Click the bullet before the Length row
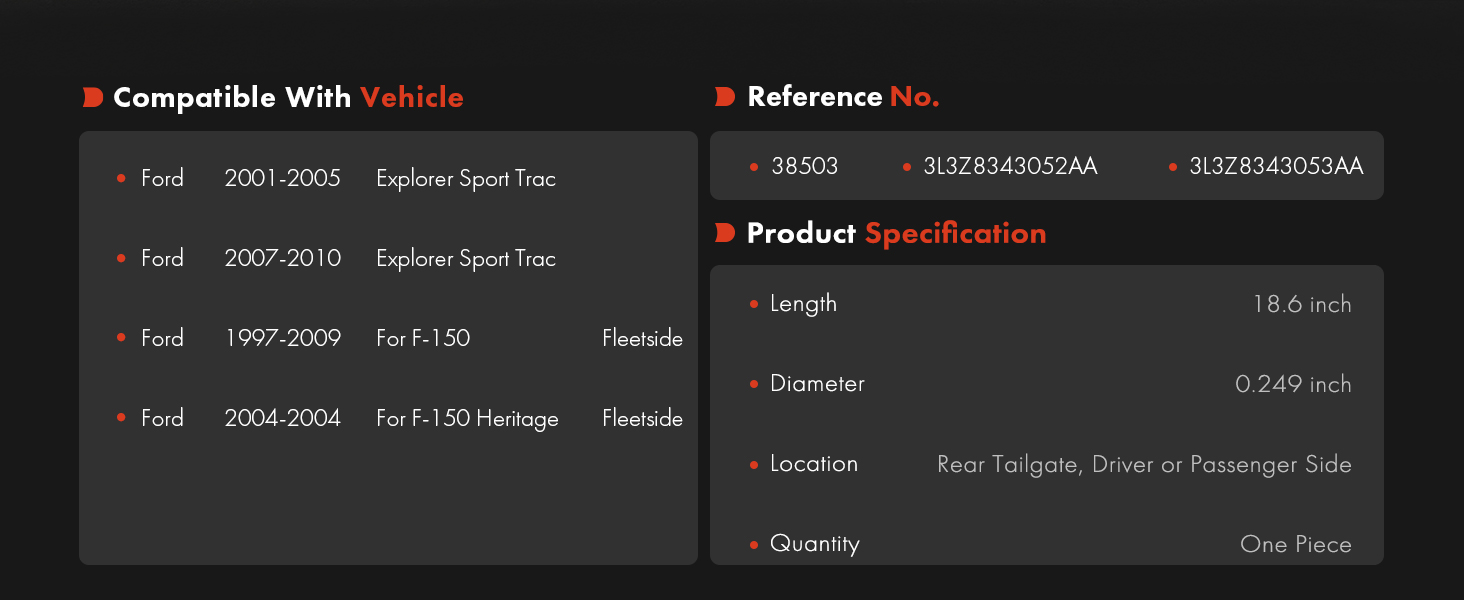Viewport: 1464px width, 600px height. 754,304
